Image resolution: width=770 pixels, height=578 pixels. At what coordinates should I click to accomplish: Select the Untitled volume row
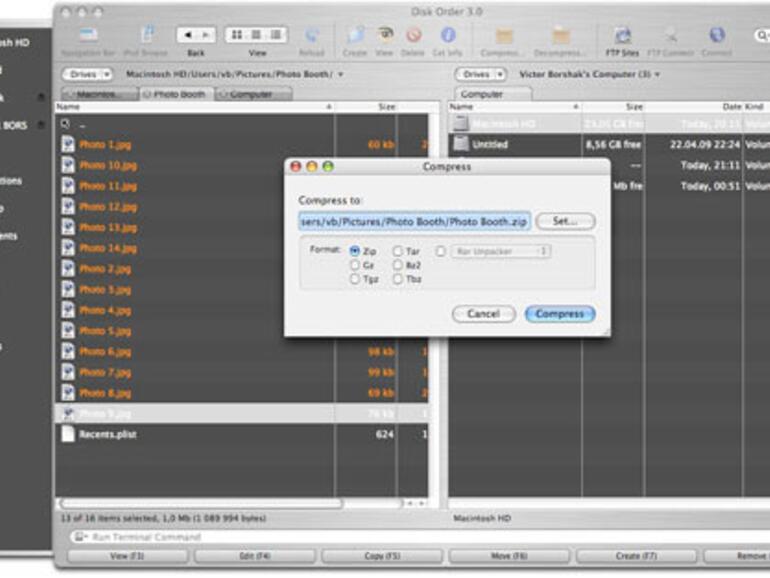[x=609, y=144]
